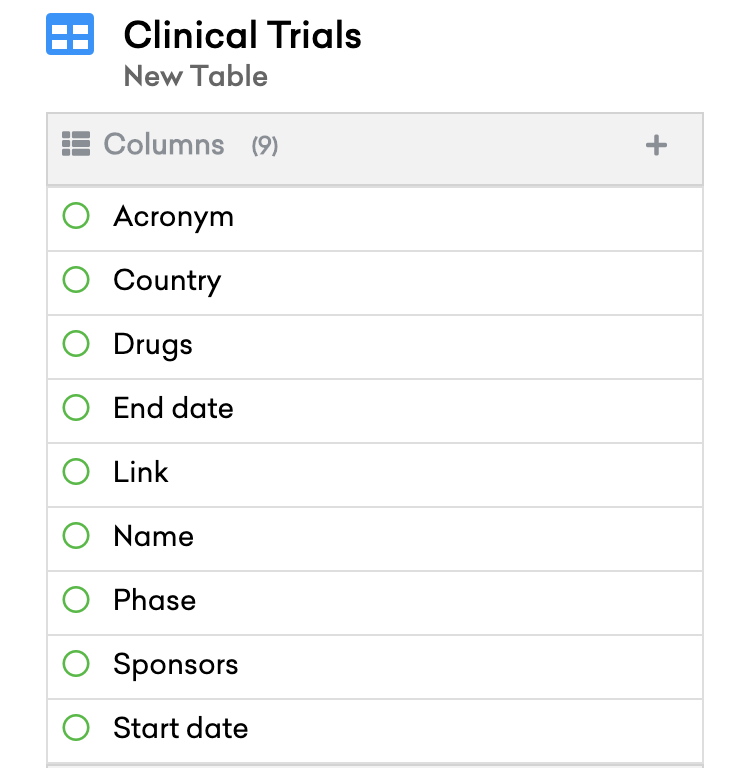Select the End date column entry
This screenshot has height=768, width=734.
tap(375, 411)
